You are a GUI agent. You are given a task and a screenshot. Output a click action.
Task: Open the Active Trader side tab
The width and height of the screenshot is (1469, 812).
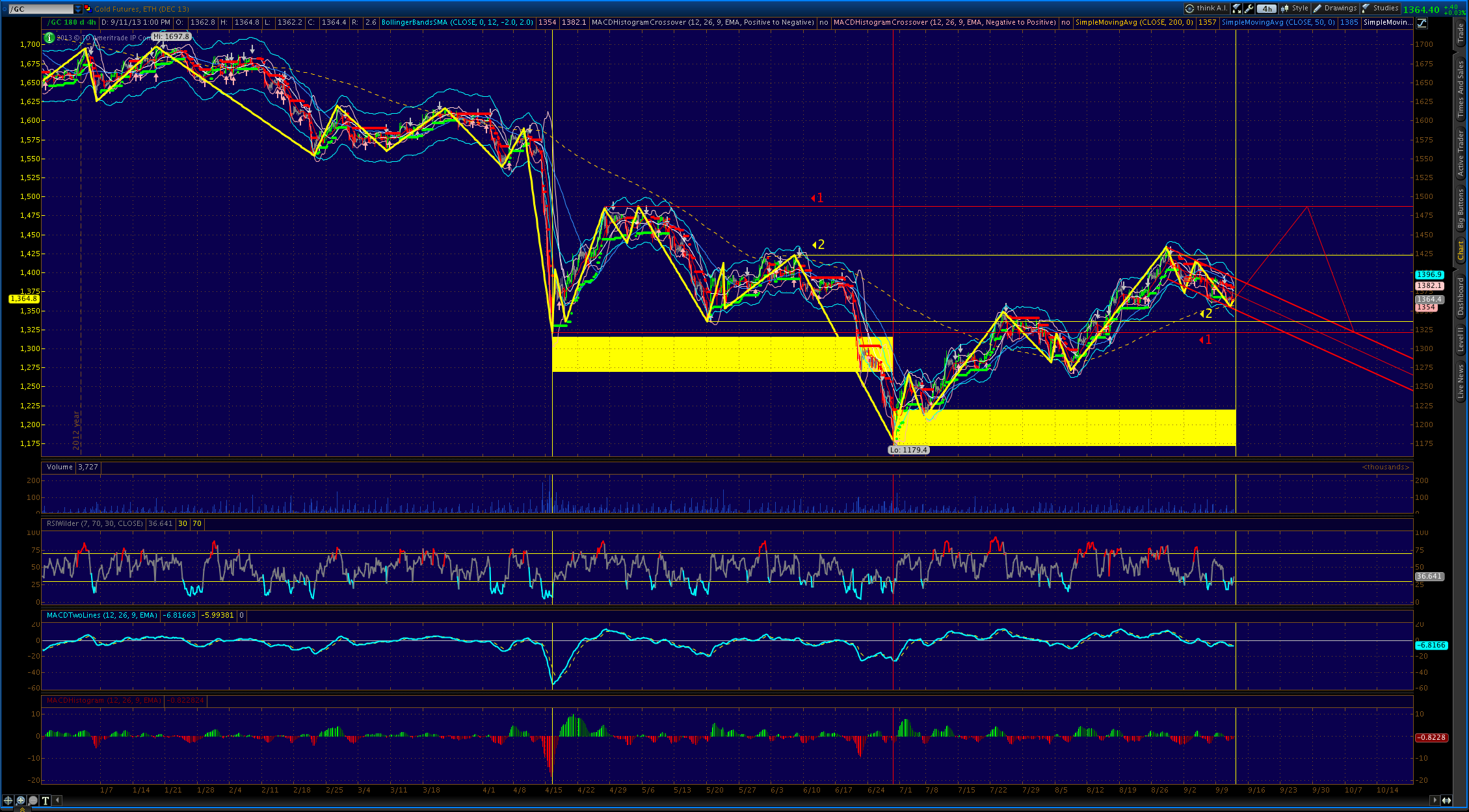(1461, 153)
